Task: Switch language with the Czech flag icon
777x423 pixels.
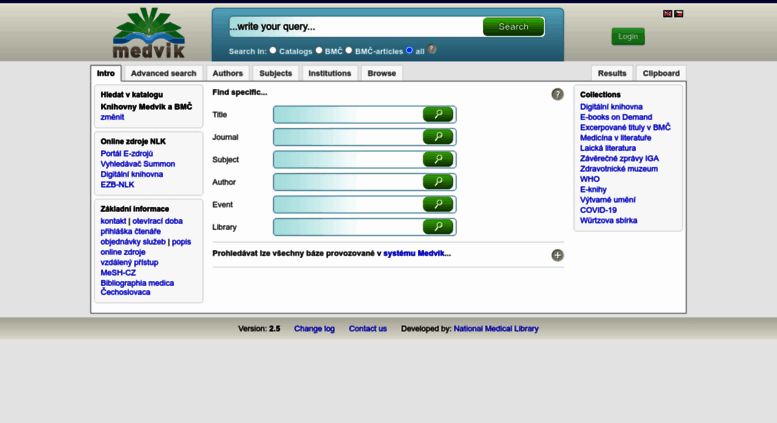Action: coord(679,14)
